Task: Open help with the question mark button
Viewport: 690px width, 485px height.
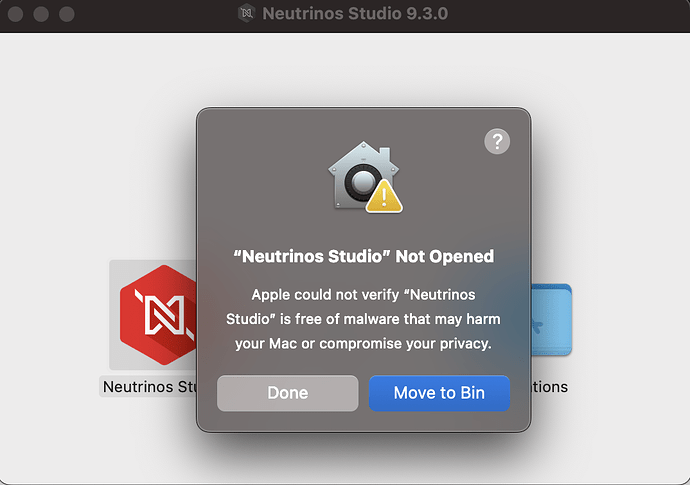Action: [497, 141]
